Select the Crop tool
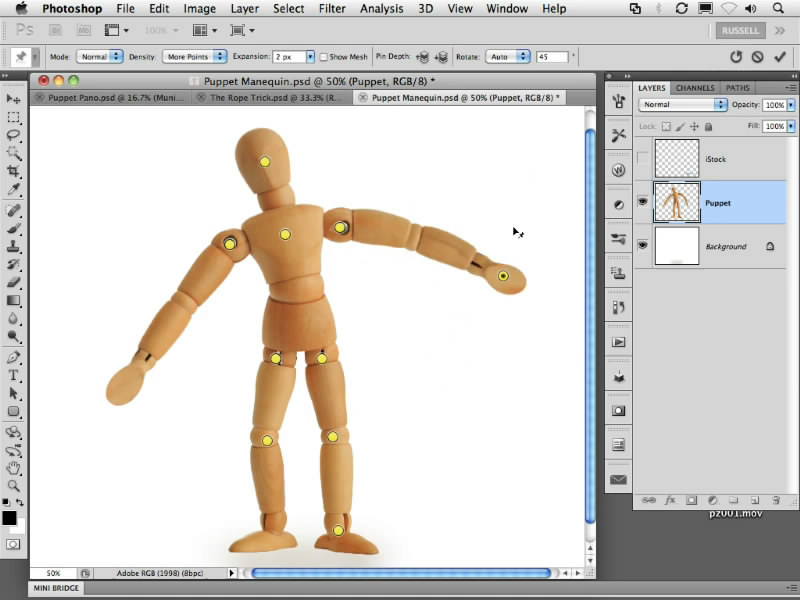Screen dimensions: 800x600 [14, 172]
